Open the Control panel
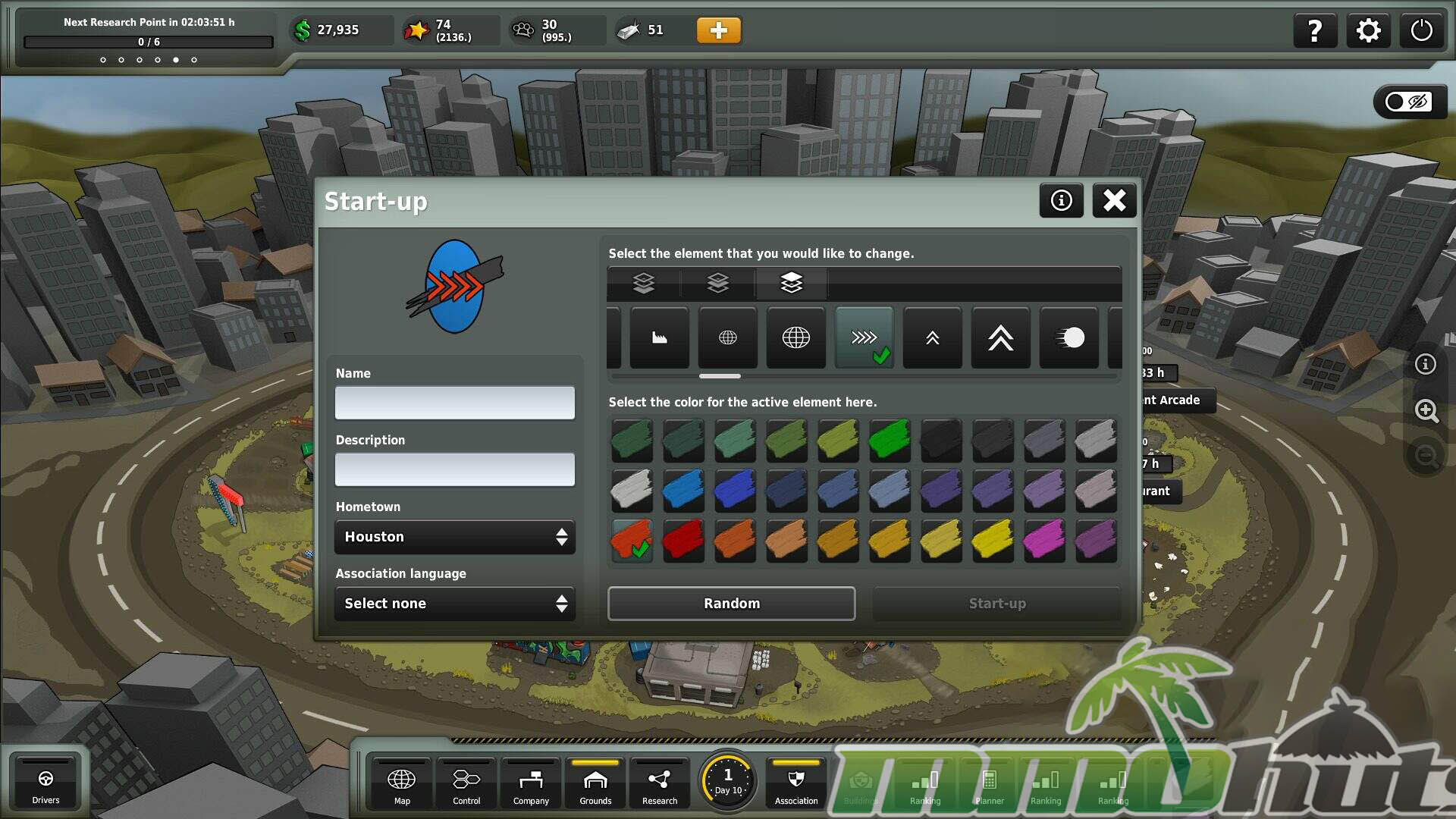 [x=466, y=785]
